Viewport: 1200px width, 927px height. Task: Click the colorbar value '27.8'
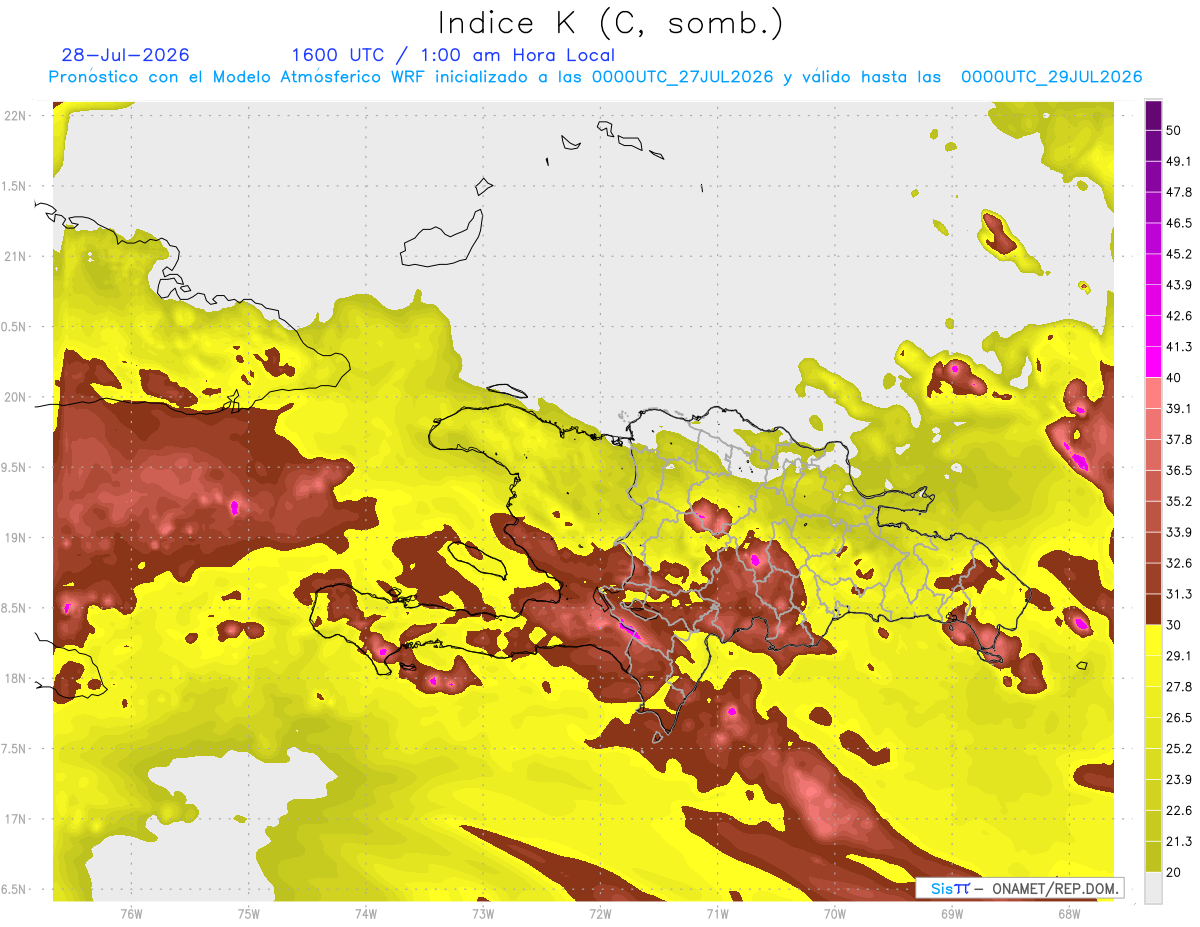click(1178, 686)
